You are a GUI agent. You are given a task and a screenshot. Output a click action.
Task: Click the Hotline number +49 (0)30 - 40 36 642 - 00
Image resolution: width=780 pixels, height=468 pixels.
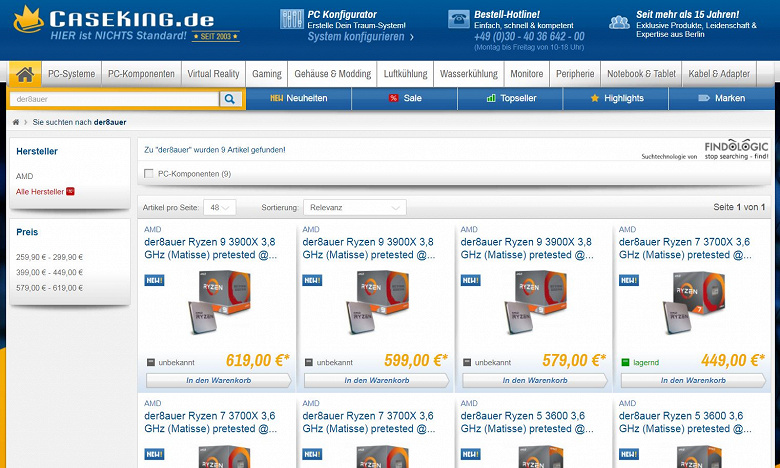click(x=529, y=36)
